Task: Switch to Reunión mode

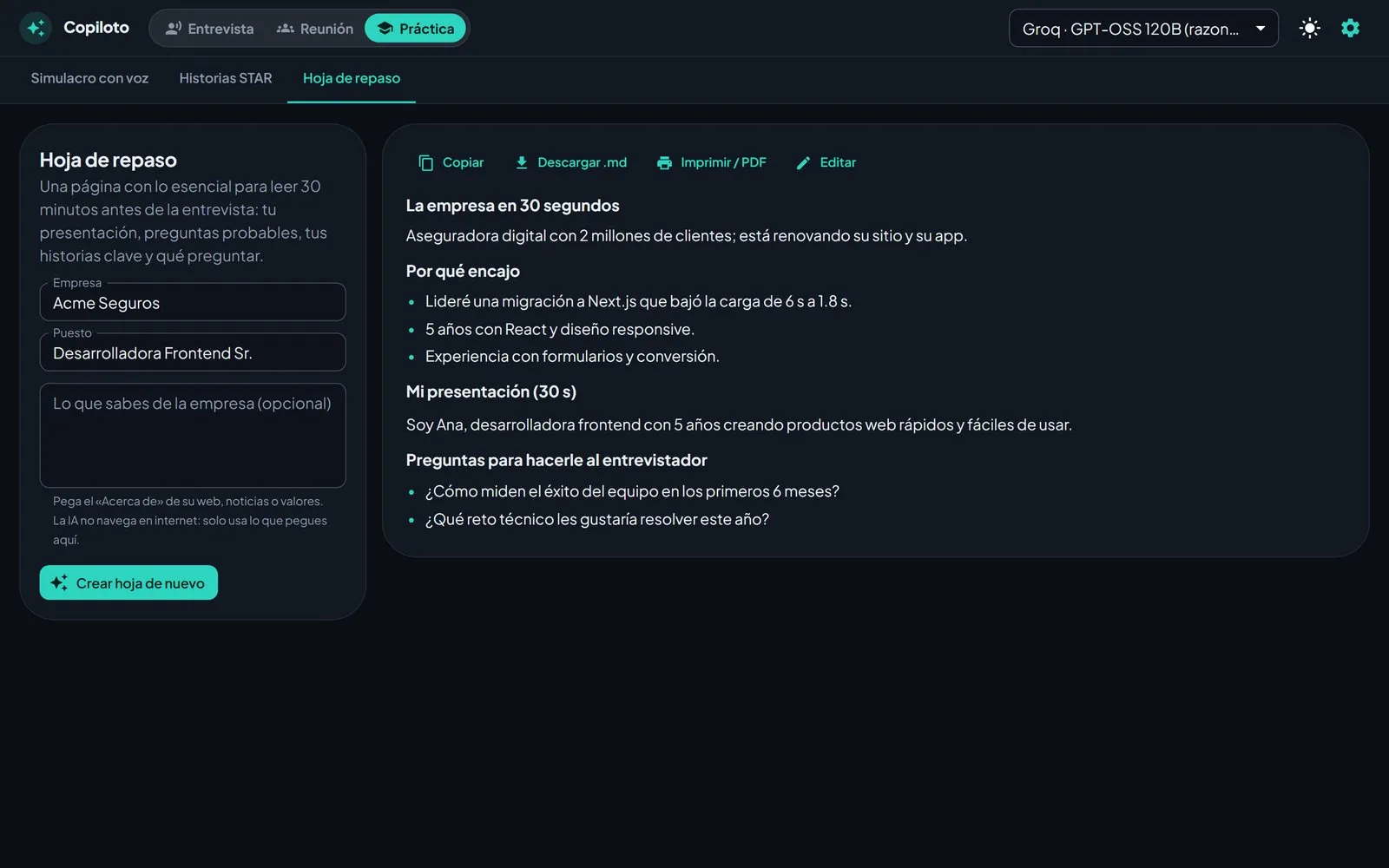Action: 315,29
